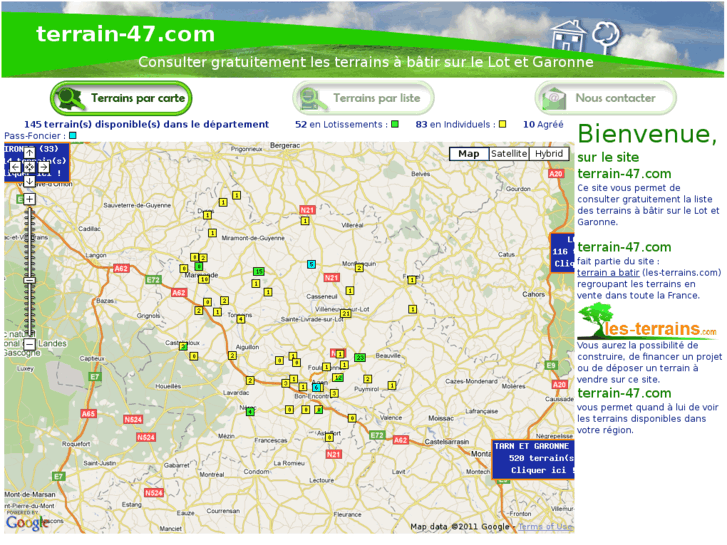Select the yellow marker 21 at Villeneuve-sur-Lot
The width and height of the screenshot is (727, 545).
coord(346,314)
